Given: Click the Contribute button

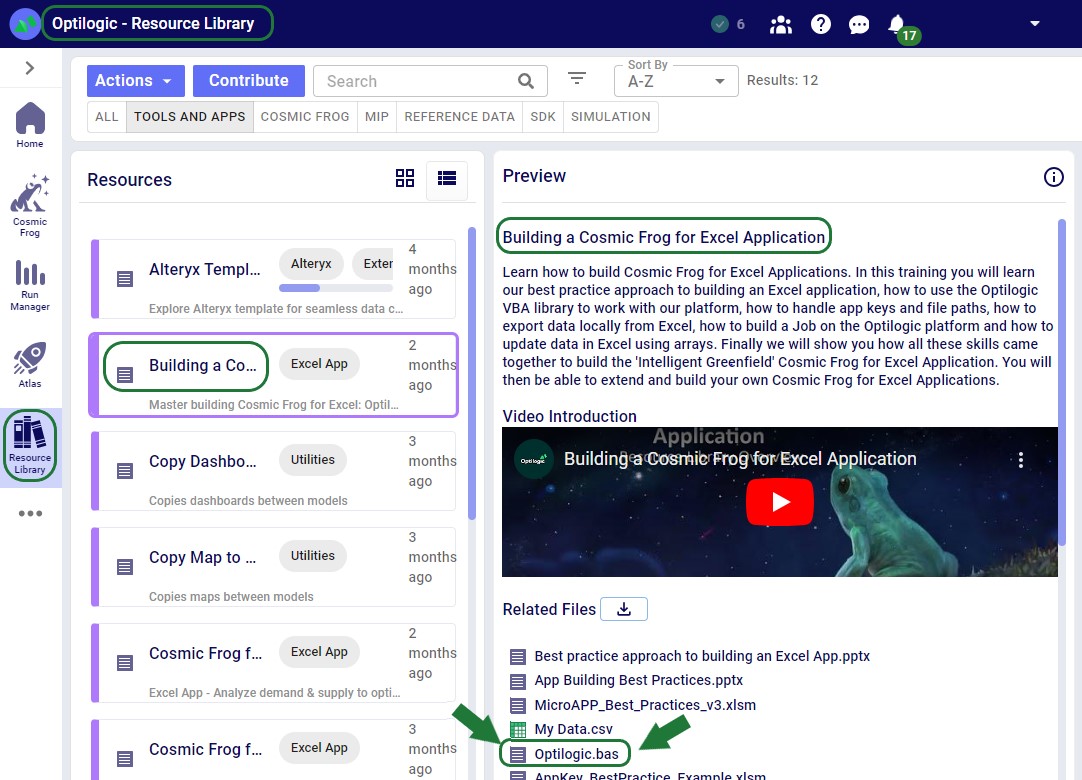Looking at the screenshot, I should 248,81.
